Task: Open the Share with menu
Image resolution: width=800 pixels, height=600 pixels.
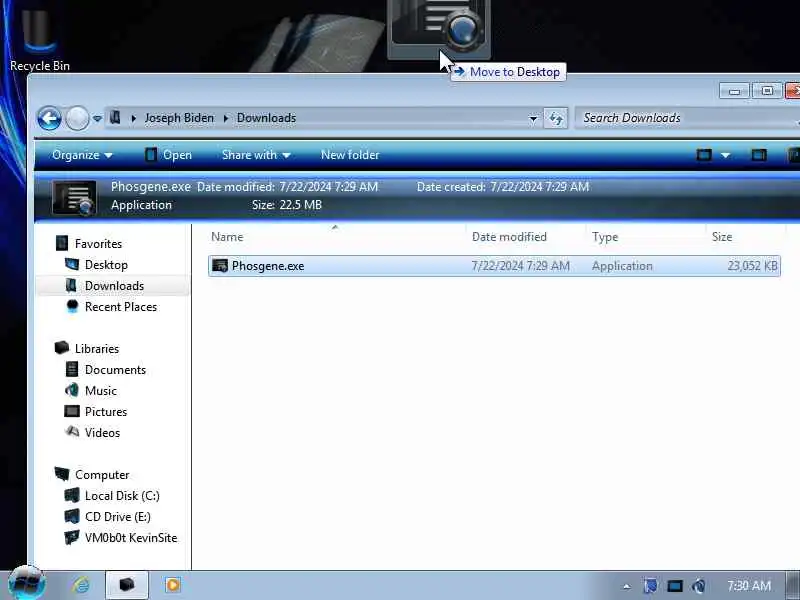Action: tap(256, 155)
